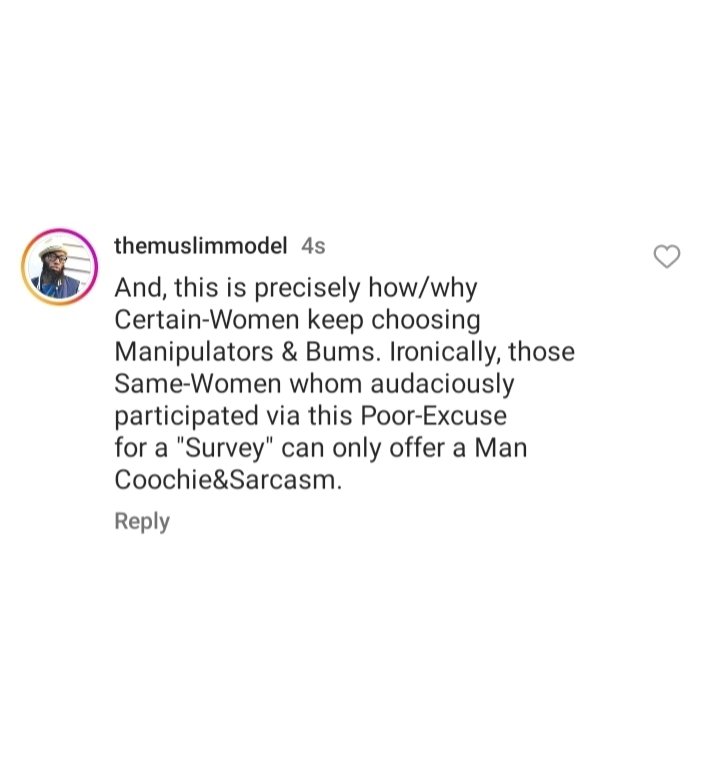Click the 4s timestamp next to username
The height and width of the screenshot is (777, 720).
point(313,245)
